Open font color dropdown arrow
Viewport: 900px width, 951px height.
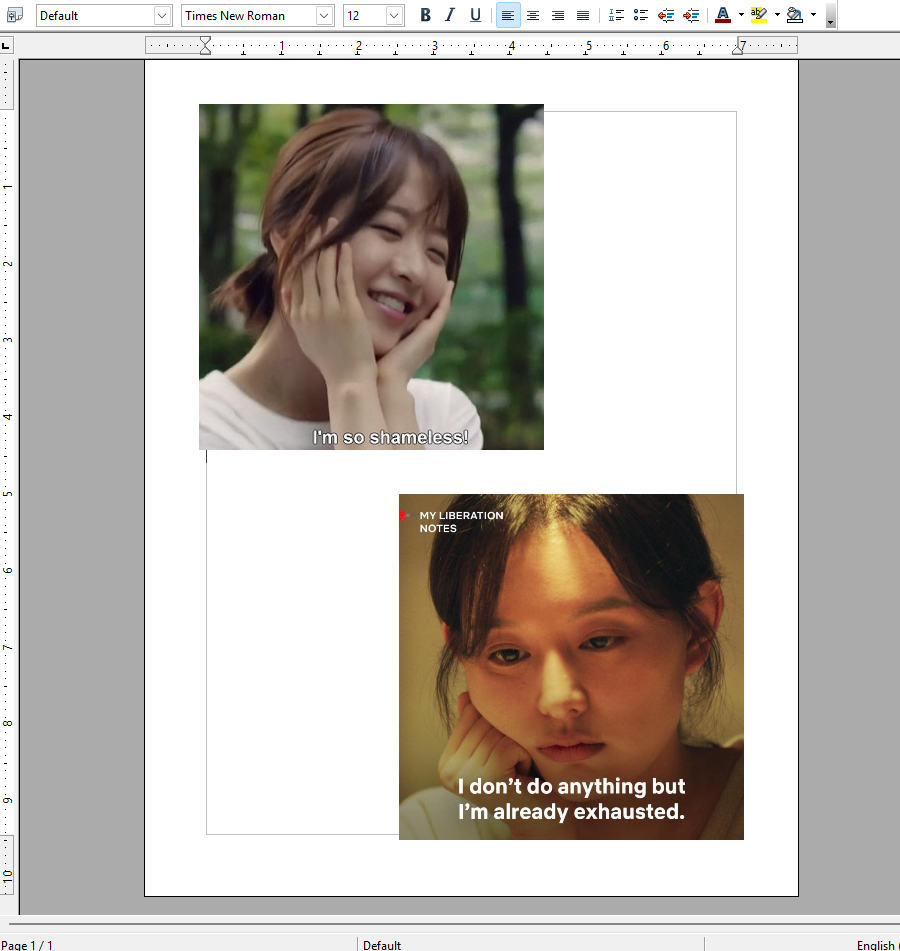(741, 15)
